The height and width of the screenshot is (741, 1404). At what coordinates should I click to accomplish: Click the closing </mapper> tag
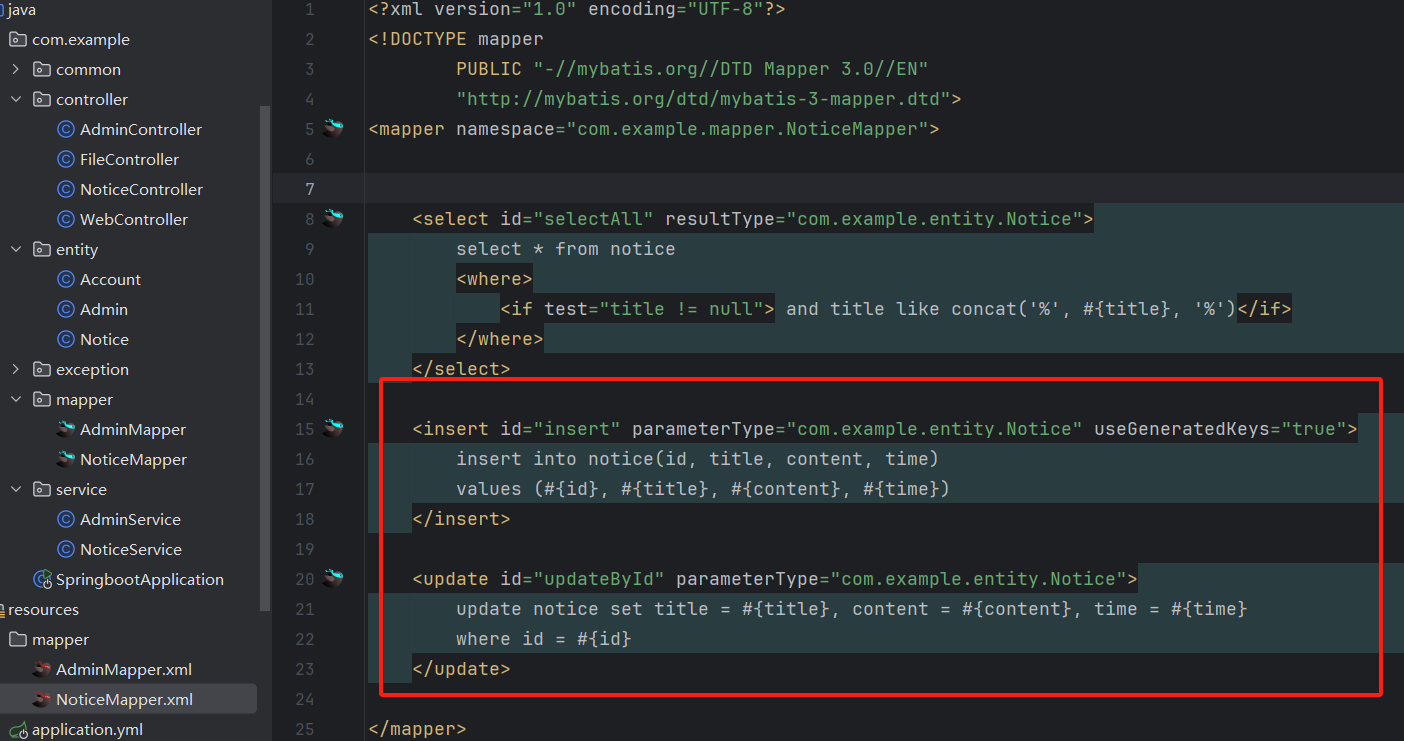[417, 729]
